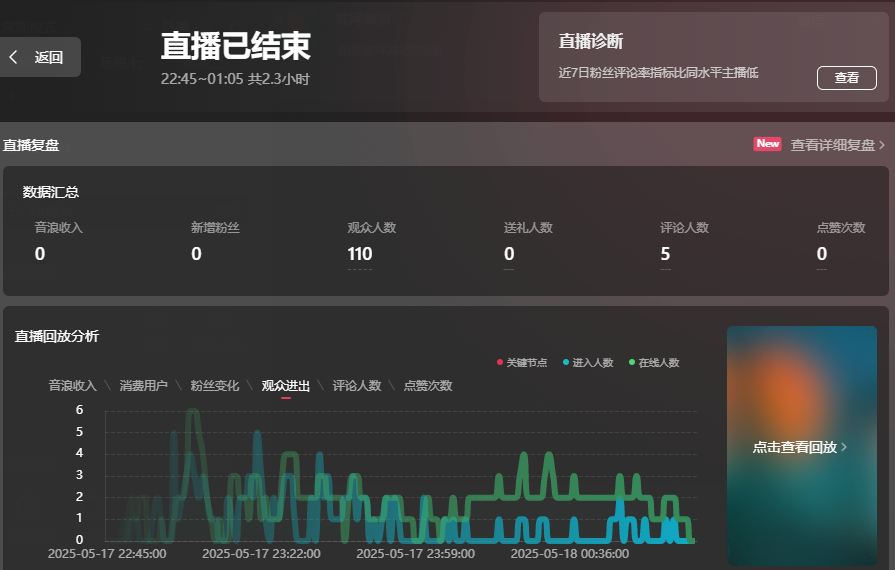Click the 近7日粉丝评论率 diagnosis text

click(x=658, y=72)
